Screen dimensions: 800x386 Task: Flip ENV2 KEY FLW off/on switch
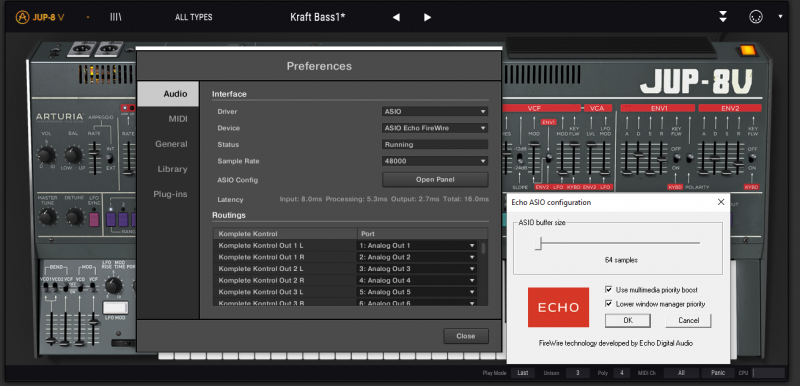(x=752, y=158)
